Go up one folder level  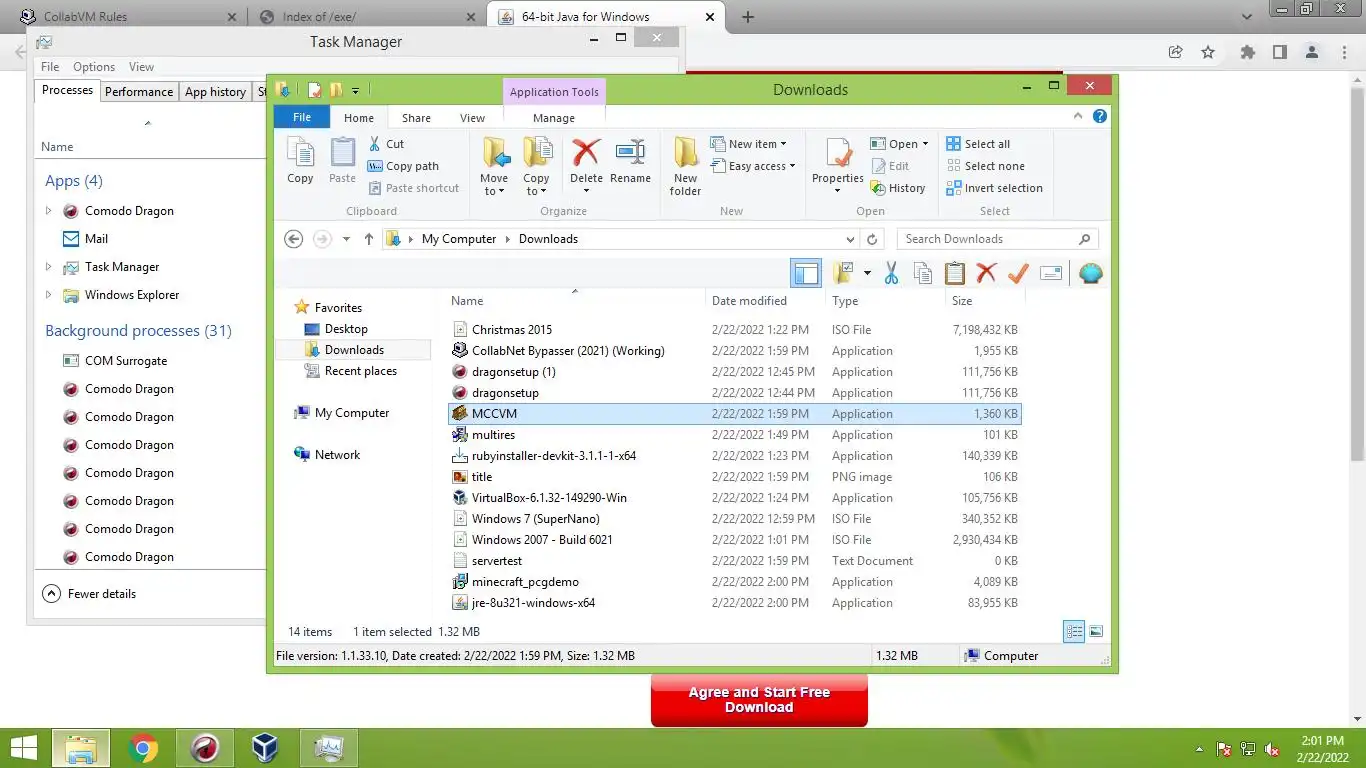(369, 239)
